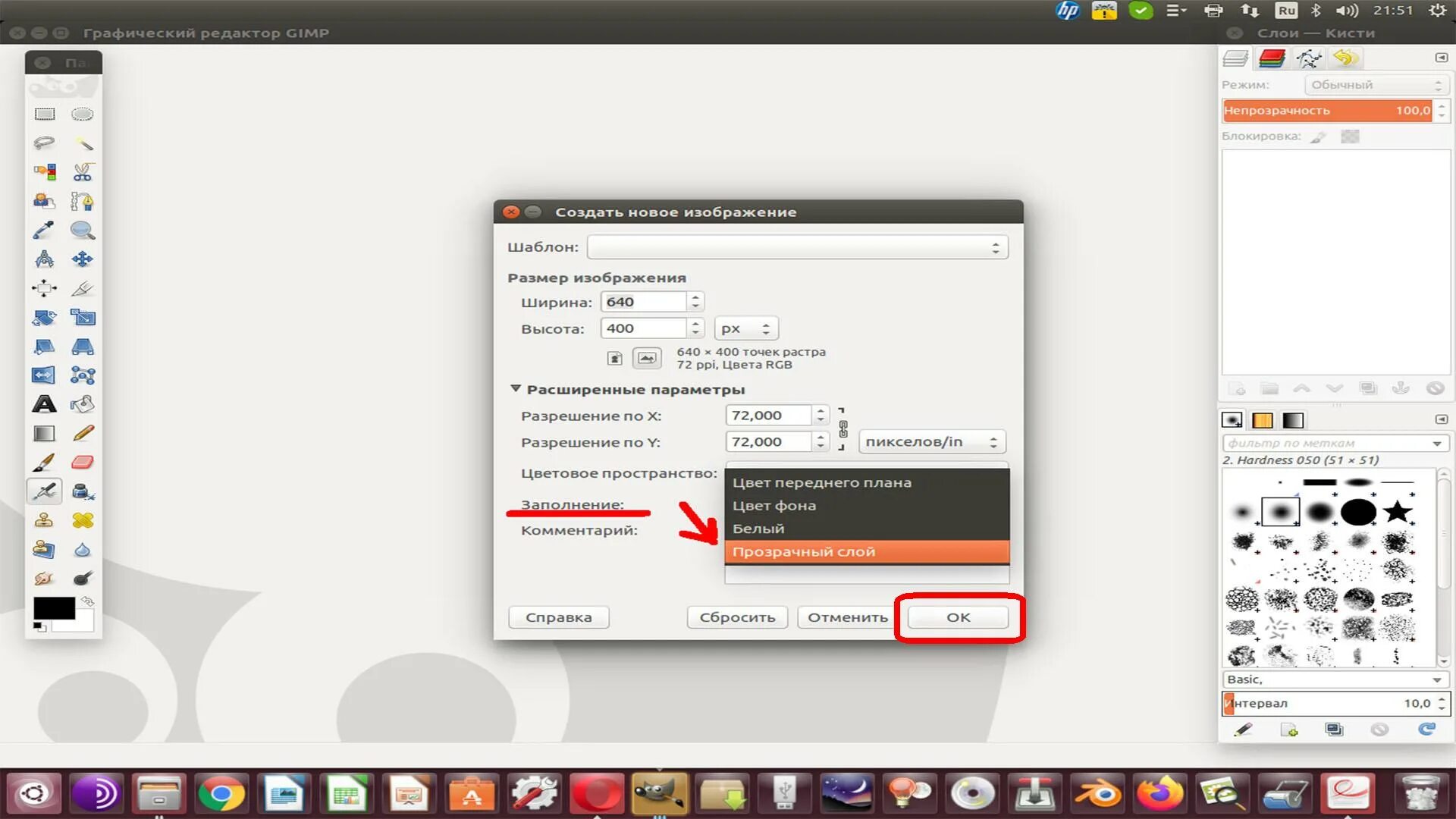Choose Белый fill option
Viewport: 1456px width, 819px height.
tap(867, 529)
